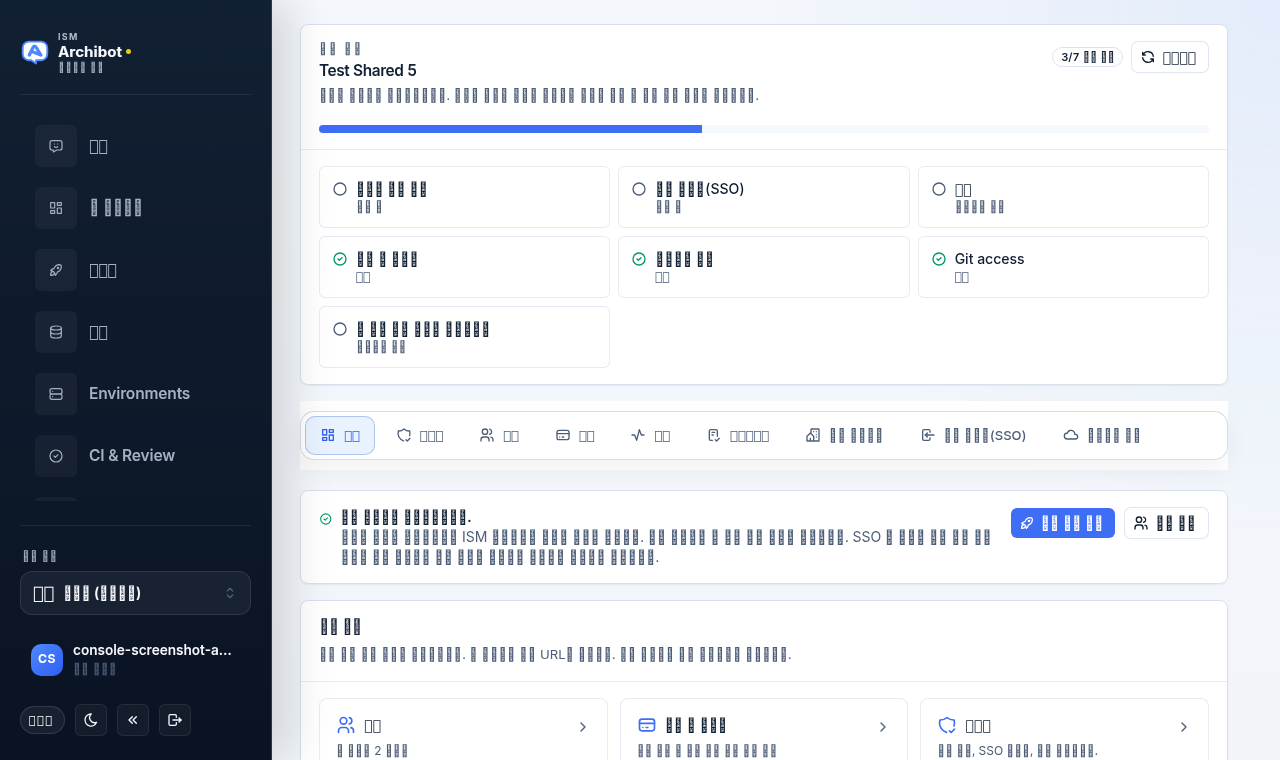The image size is (1280, 760).
Task: Open the CI & Review sidebar item
Action: pos(135,456)
